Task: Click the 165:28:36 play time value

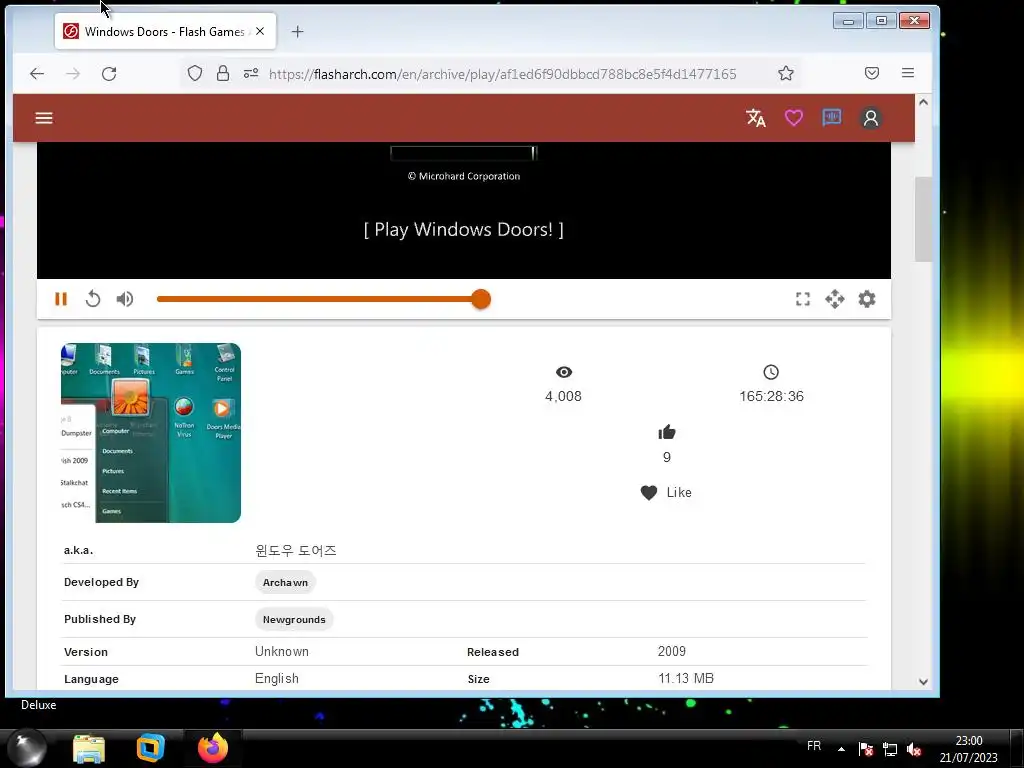Action: point(771,396)
